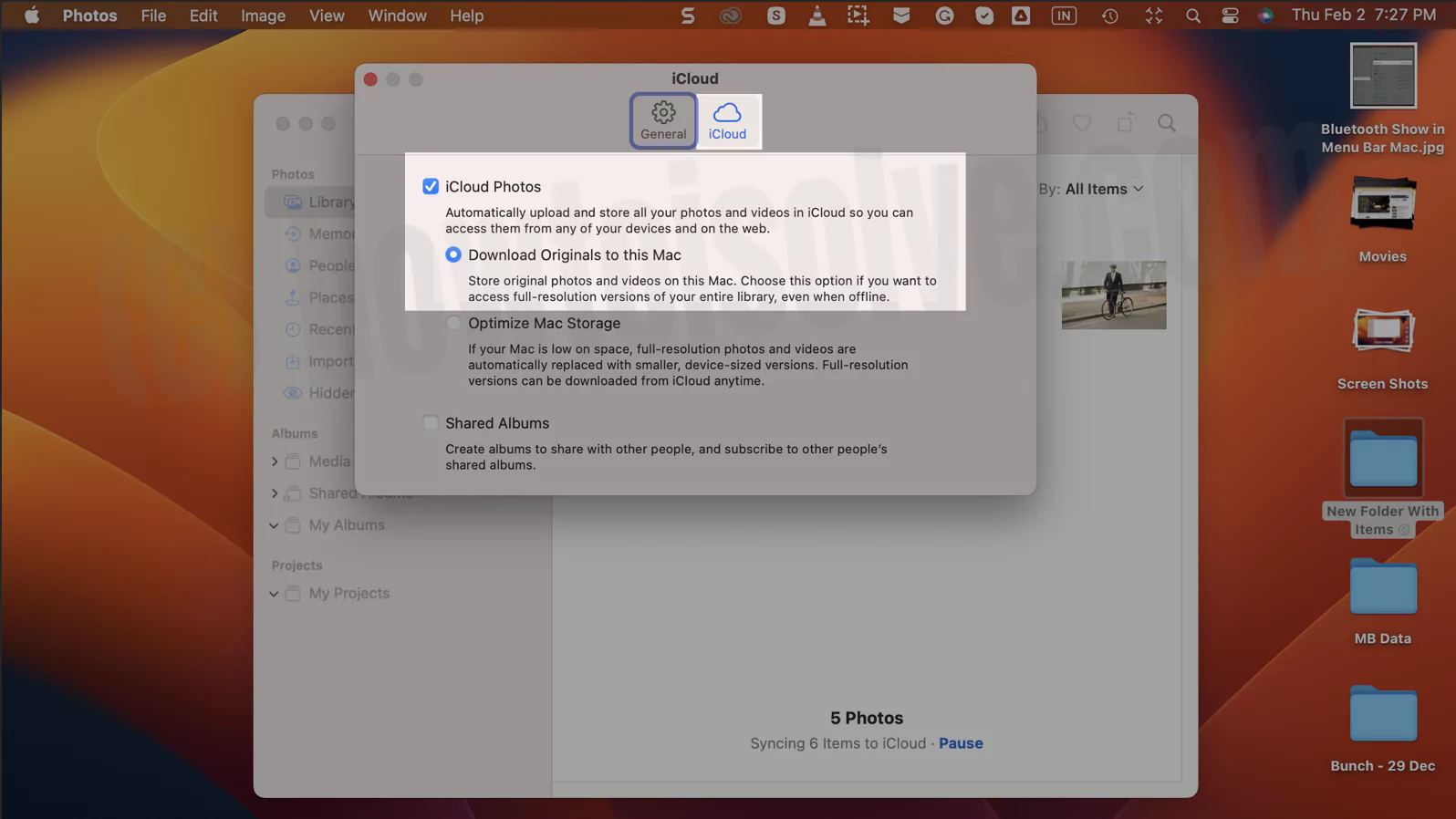Screen dimensions: 1456x819
Task: Click the search icon in Photos toolbar
Action: tap(1167, 123)
